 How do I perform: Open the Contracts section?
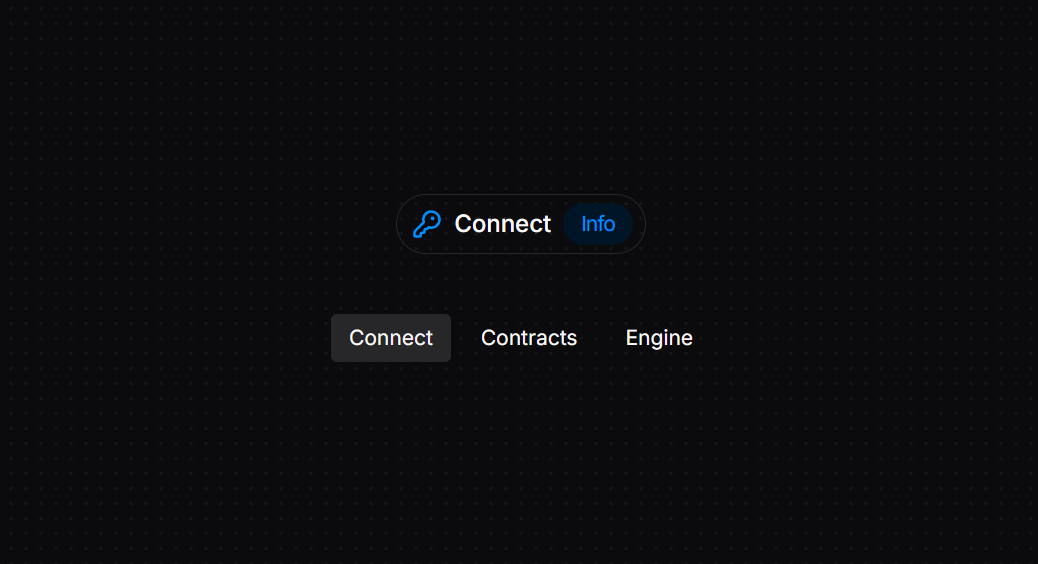click(529, 338)
